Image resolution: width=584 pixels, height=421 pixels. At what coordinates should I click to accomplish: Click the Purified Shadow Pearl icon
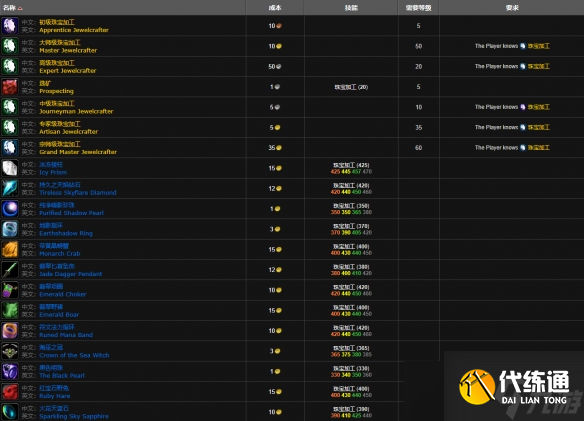pyautogui.click(x=10, y=209)
